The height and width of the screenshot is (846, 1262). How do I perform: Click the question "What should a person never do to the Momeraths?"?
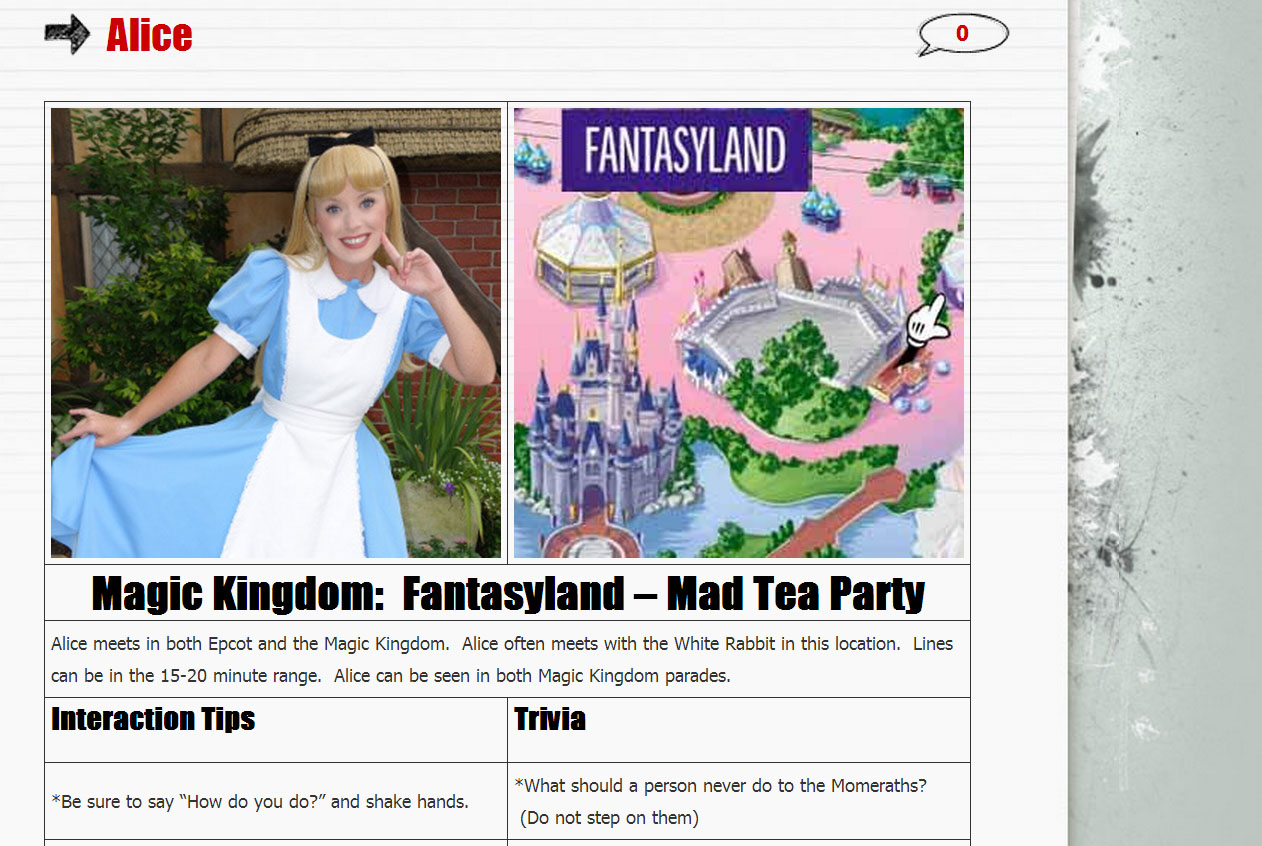(721, 786)
